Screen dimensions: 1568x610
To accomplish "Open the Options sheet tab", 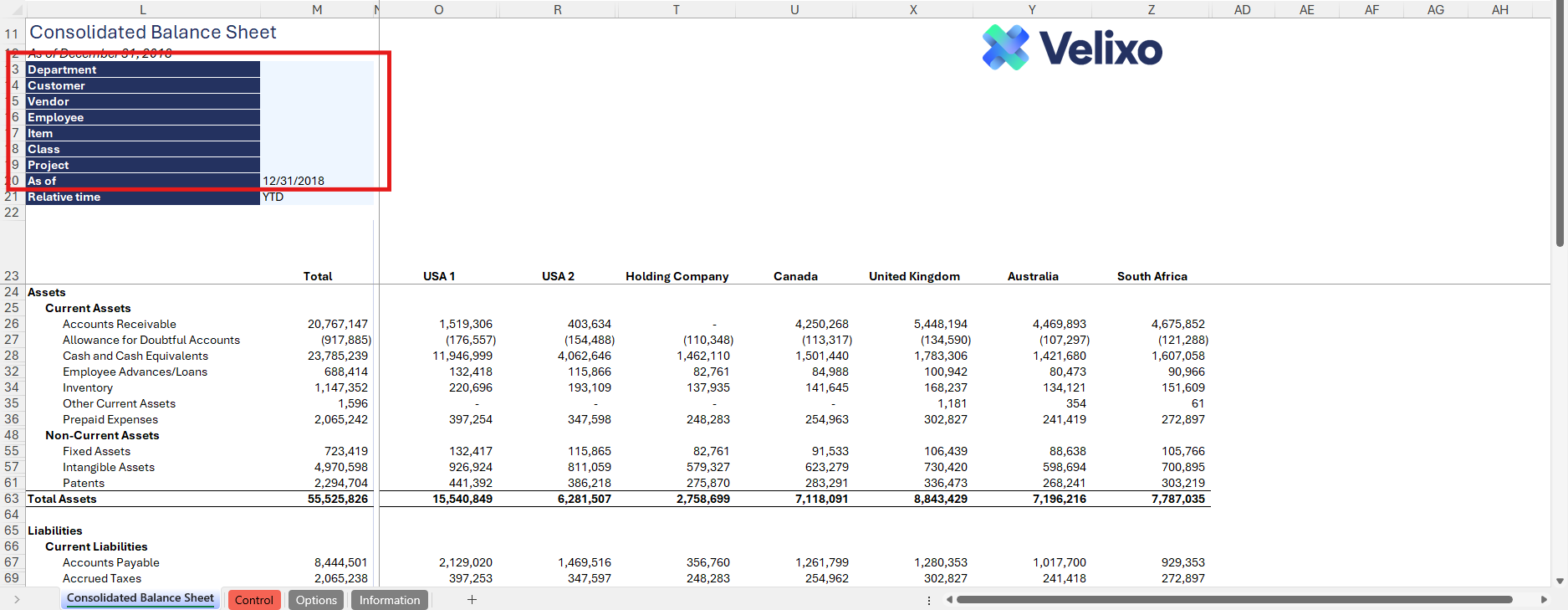I will 316,600.
